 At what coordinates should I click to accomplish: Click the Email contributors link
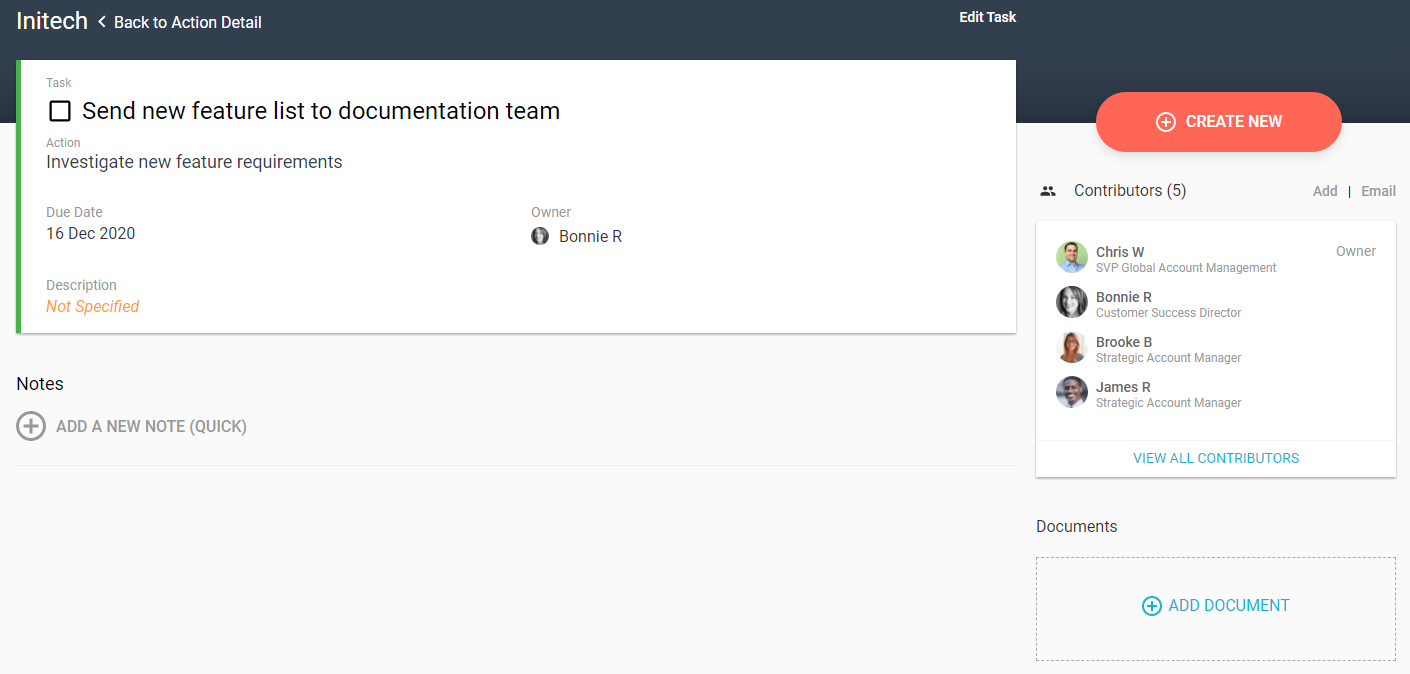click(1378, 191)
